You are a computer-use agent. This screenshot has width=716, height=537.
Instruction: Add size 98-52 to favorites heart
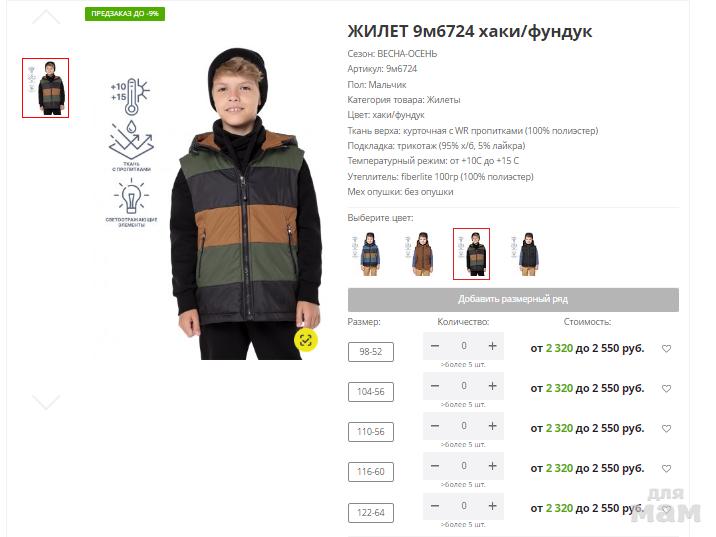[x=666, y=349]
